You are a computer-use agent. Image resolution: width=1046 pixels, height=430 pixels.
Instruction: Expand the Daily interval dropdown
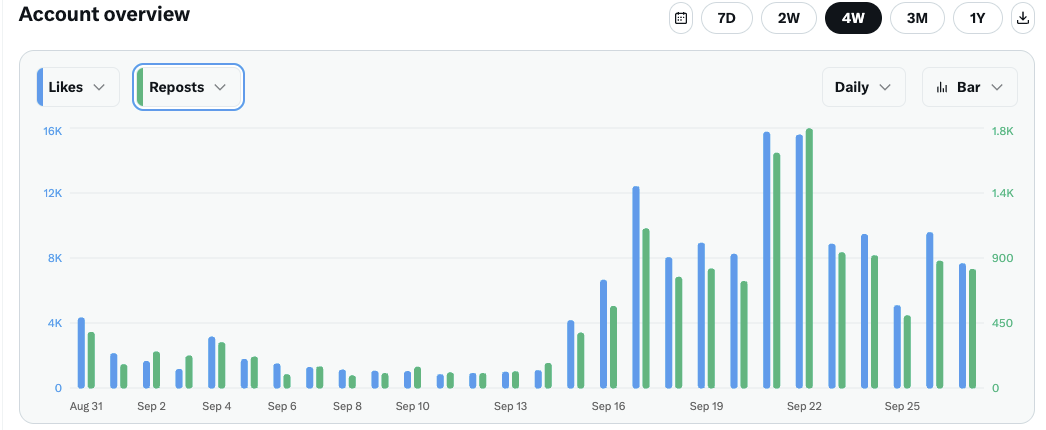[x=863, y=87]
